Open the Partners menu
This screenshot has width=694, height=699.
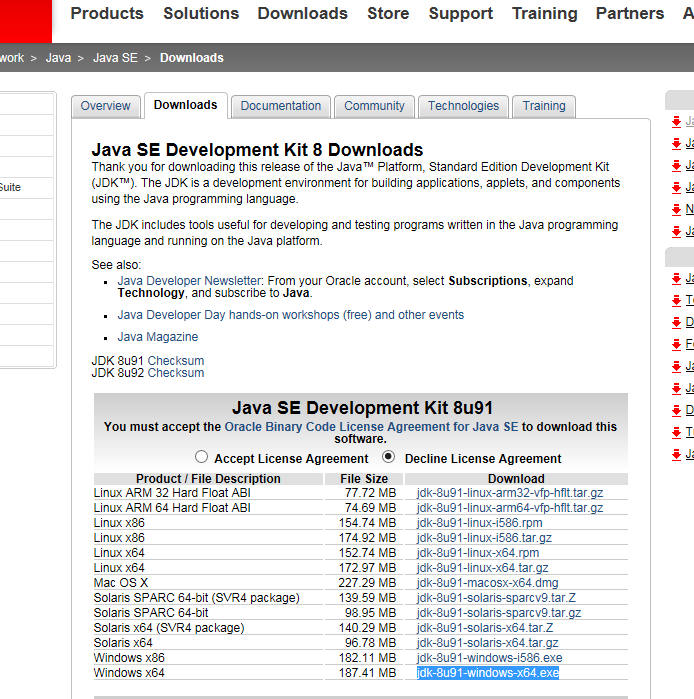tap(630, 13)
